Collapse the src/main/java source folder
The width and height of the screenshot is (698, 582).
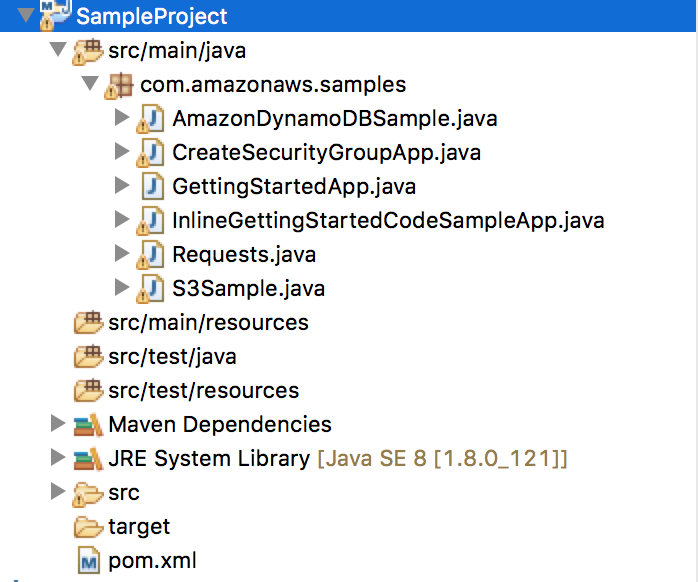[57, 50]
